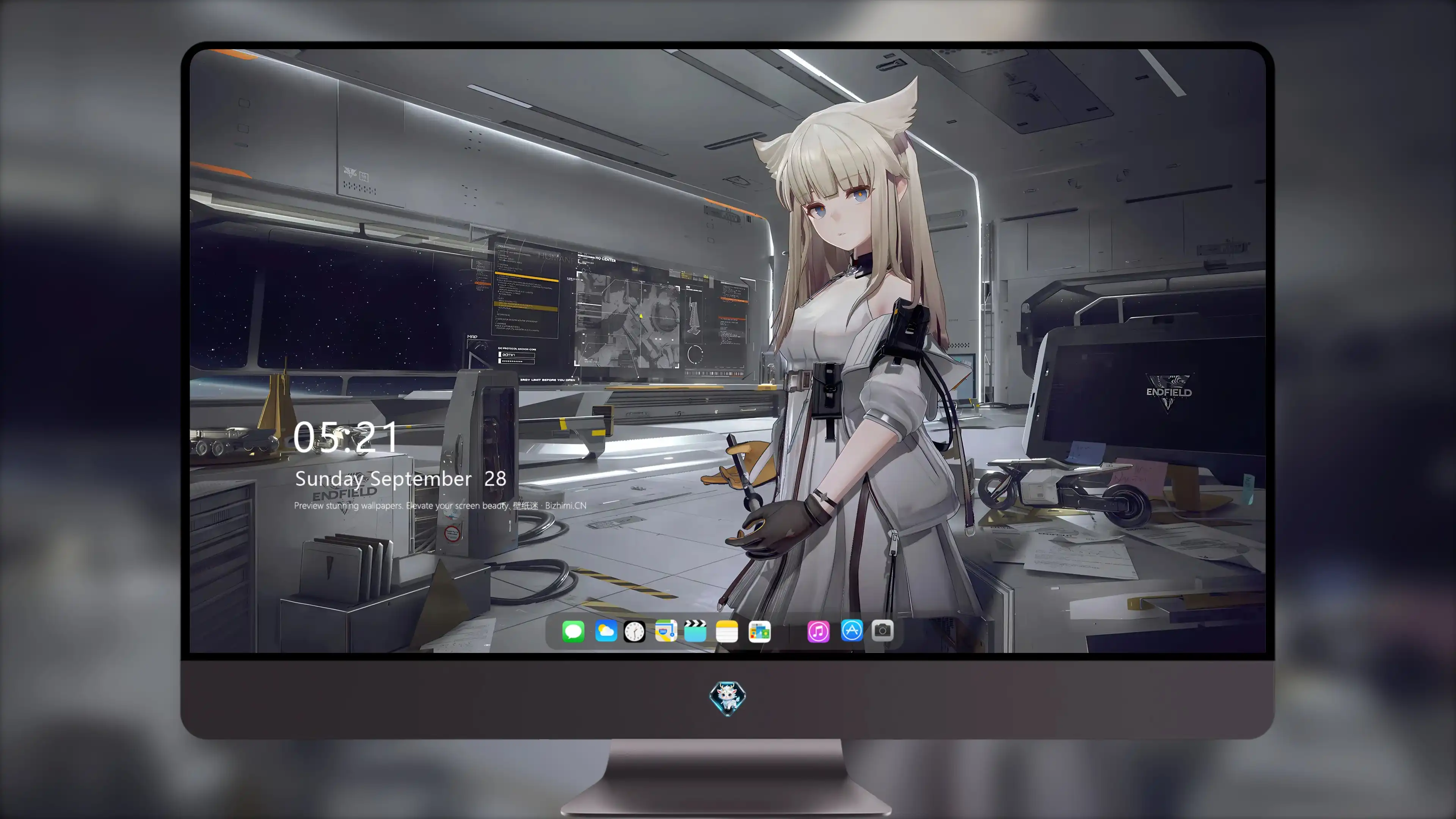Click the "Preview stunning wallpapers" tagline text

(x=440, y=505)
